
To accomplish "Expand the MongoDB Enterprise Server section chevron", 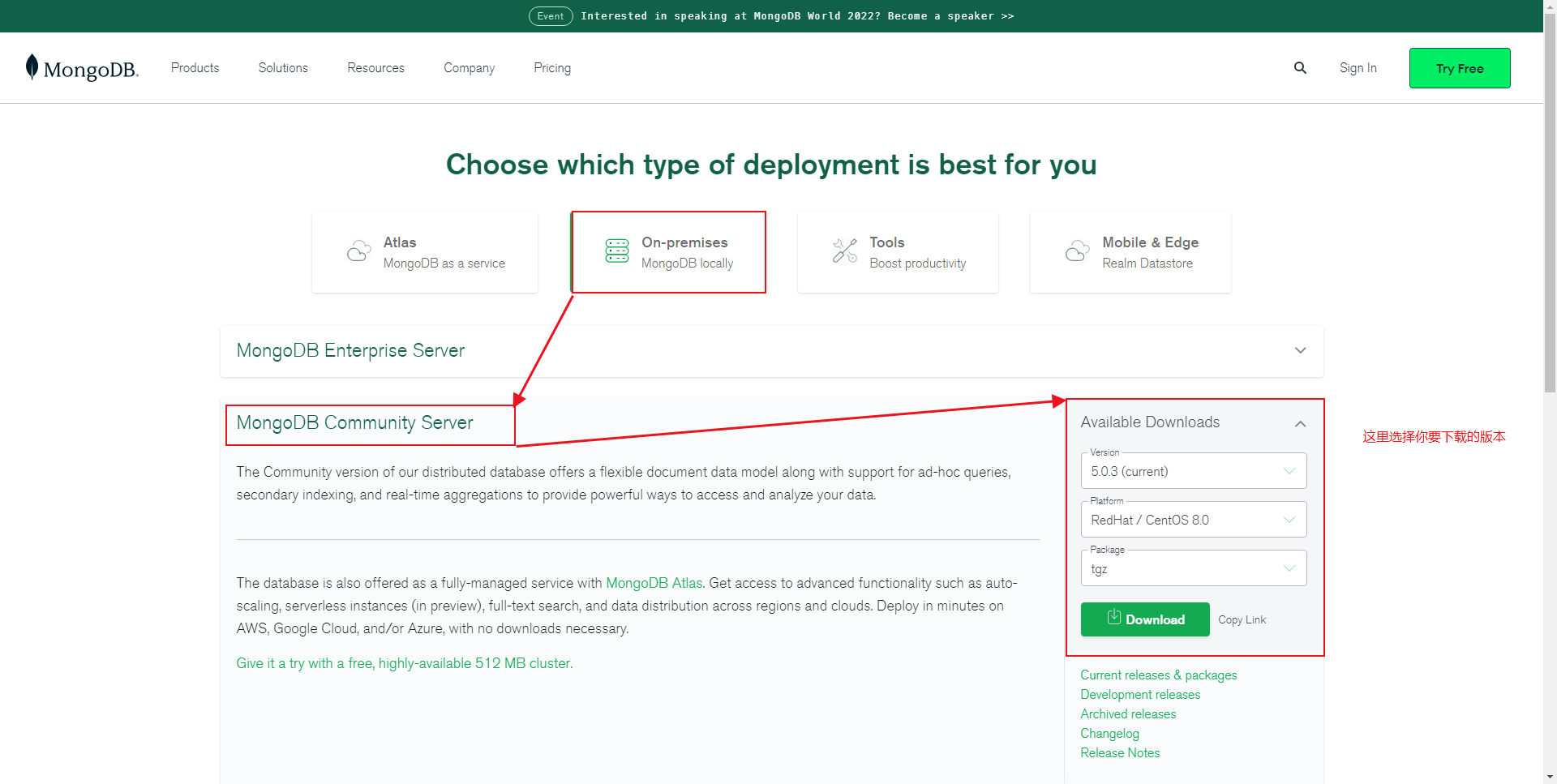I will [x=1300, y=351].
